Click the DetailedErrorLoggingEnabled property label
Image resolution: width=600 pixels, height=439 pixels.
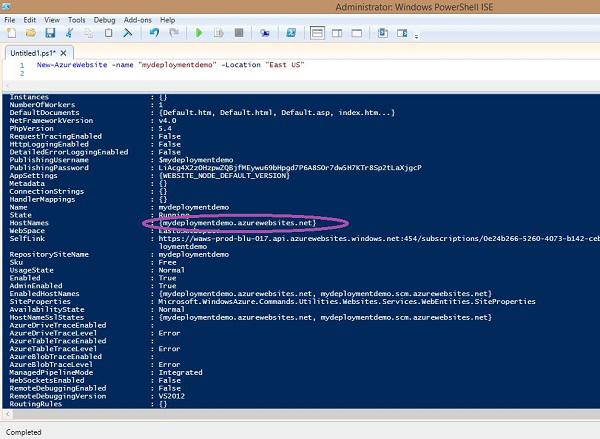(x=69, y=152)
